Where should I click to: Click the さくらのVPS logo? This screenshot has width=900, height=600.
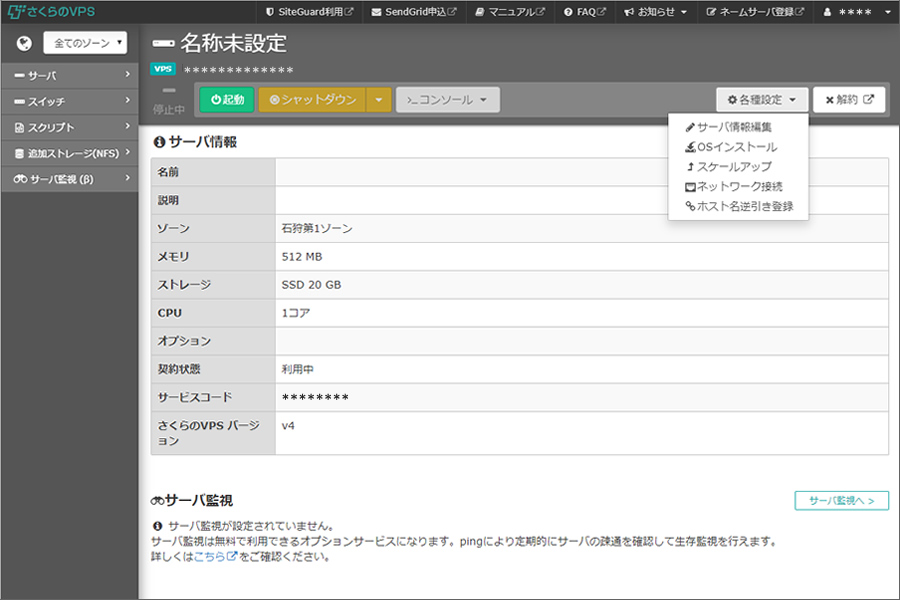point(51,11)
